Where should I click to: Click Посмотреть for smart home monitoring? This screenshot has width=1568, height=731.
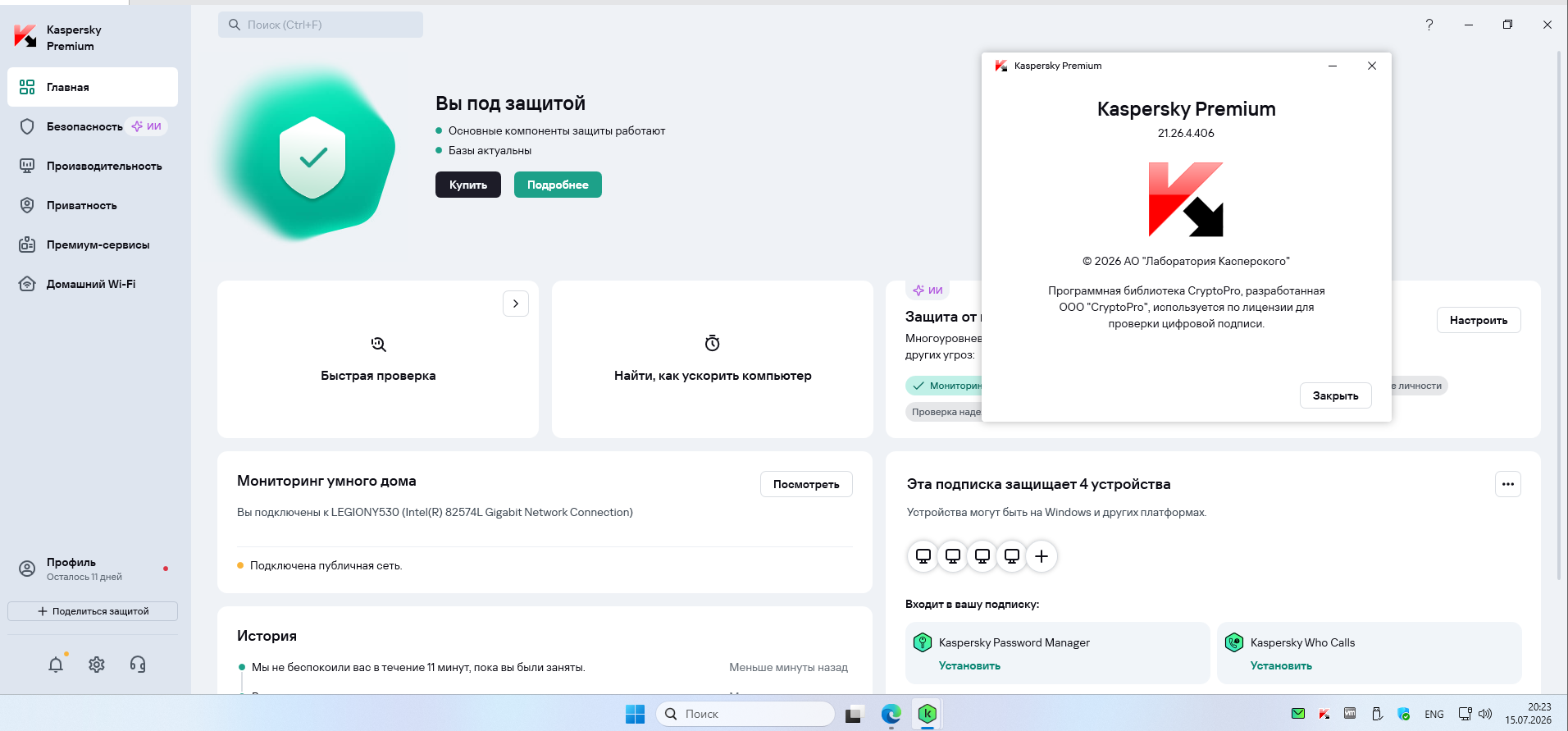(x=806, y=484)
